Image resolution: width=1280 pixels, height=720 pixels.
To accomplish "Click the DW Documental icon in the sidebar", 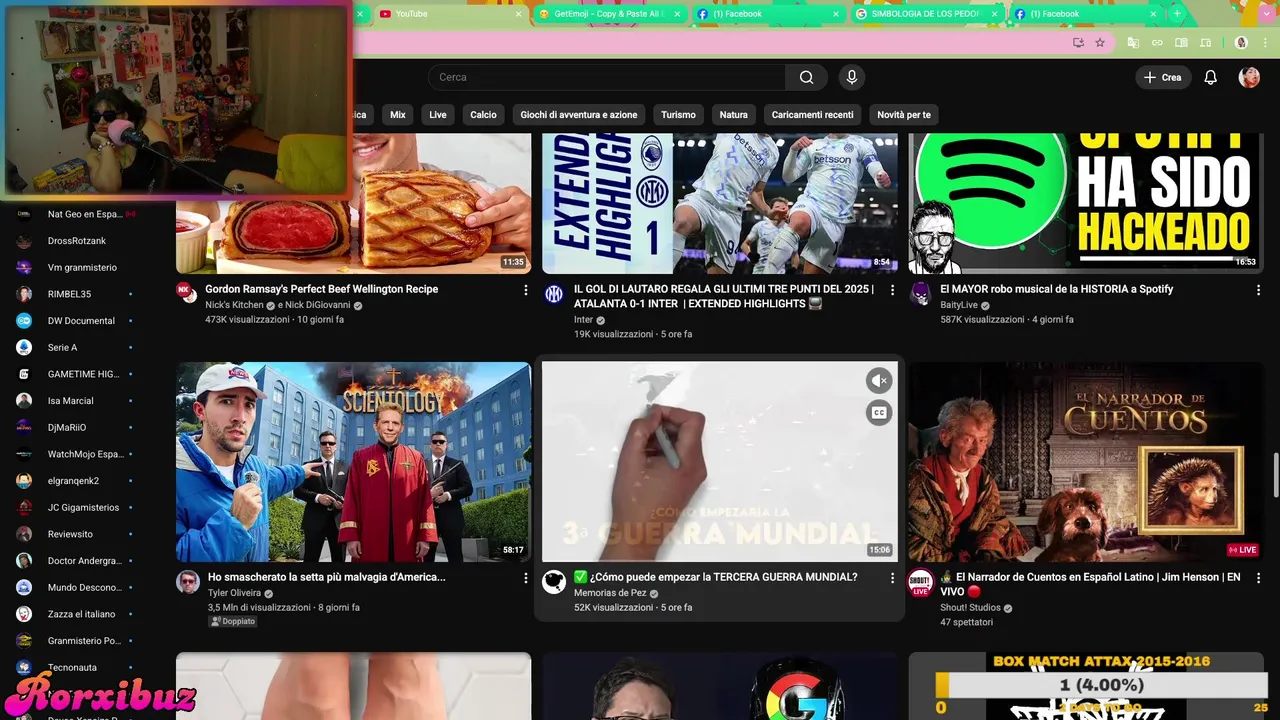I will point(24,321).
